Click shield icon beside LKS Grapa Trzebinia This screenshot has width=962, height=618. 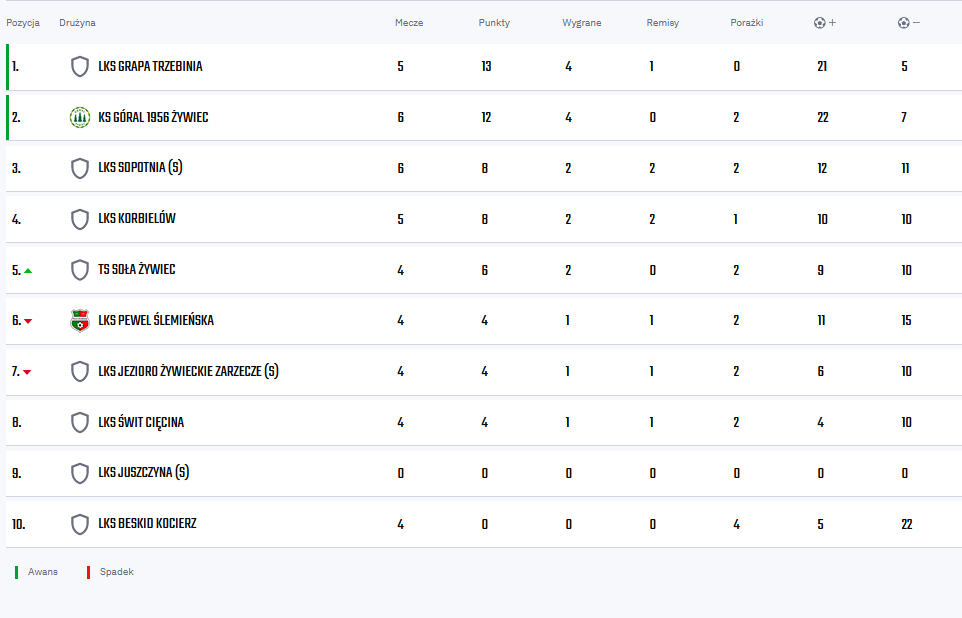pyautogui.click(x=80, y=66)
